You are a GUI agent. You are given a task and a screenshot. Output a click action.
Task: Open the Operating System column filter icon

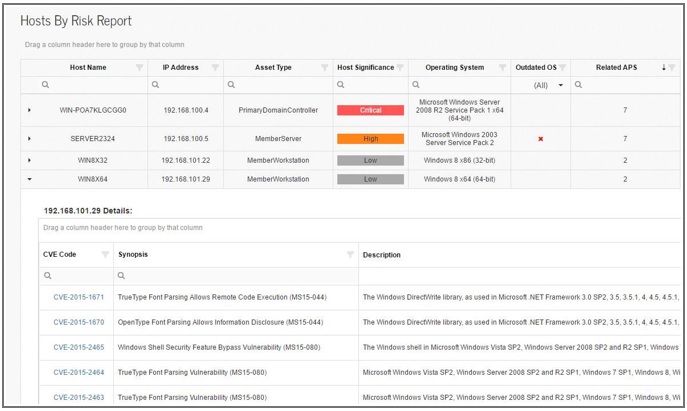pos(503,67)
